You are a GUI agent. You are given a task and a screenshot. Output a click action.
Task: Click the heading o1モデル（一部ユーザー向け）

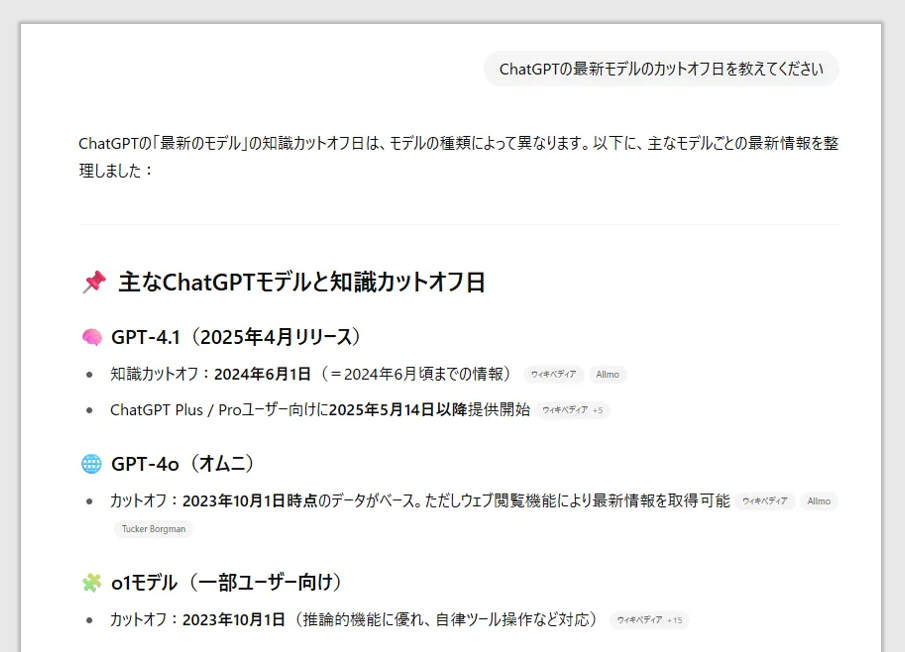pos(227,583)
